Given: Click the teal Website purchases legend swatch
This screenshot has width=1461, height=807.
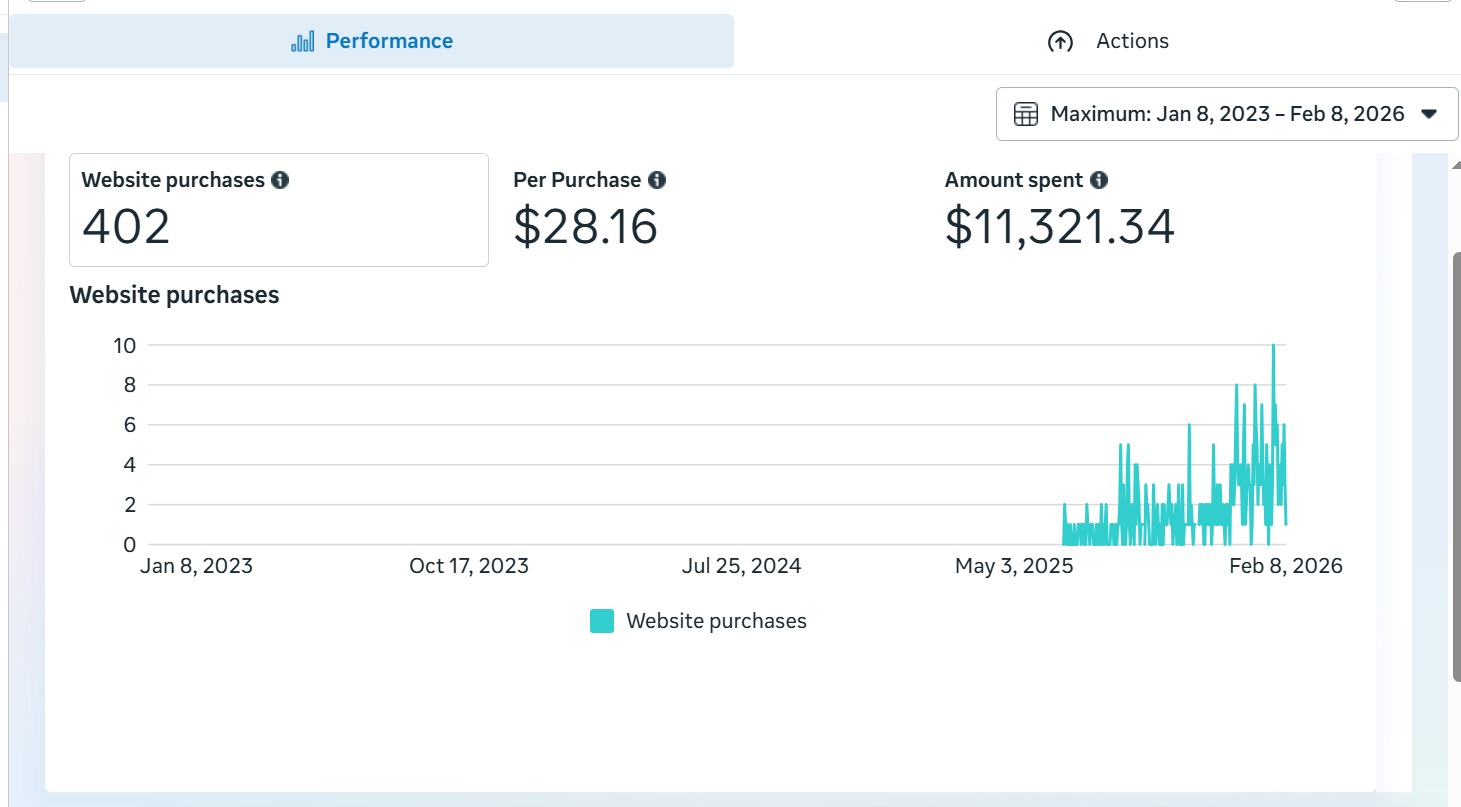Looking at the screenshot, I should click(602, 621).
